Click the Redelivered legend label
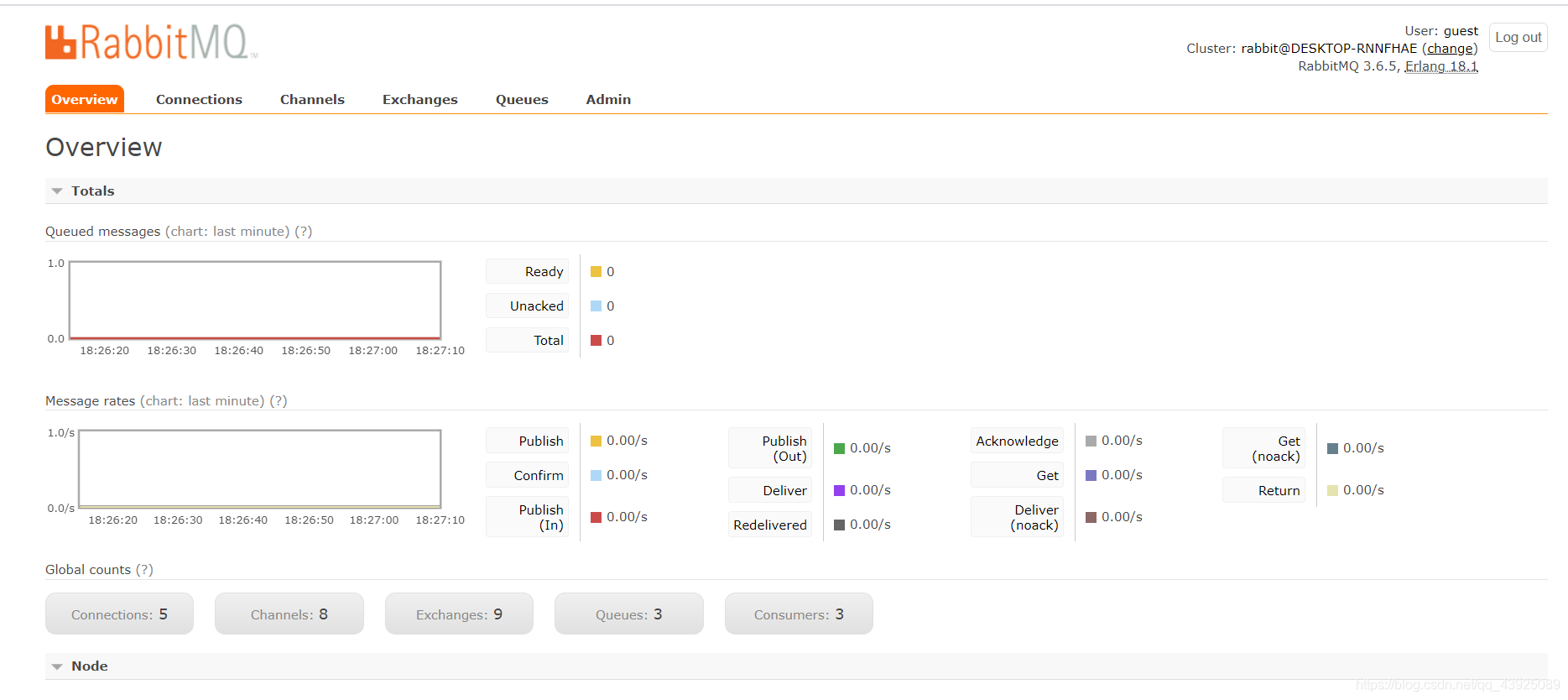 (x=770, y=525)
